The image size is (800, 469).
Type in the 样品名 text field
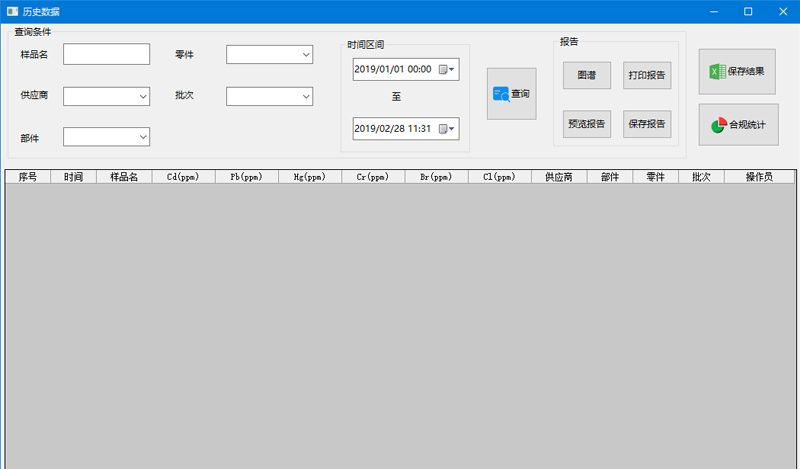[x=106, y=54]
